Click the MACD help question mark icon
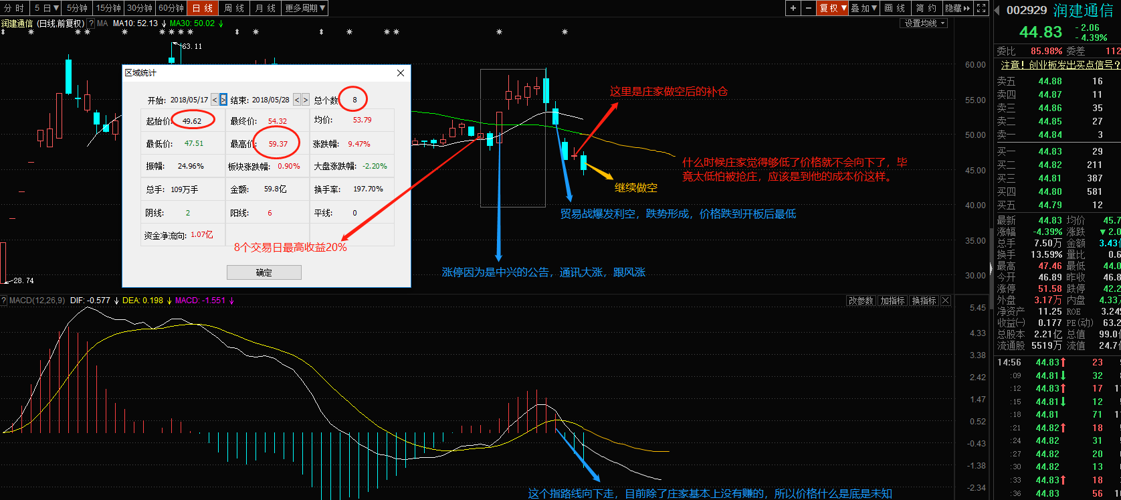This screenshot has height=500, width=1121. [4, 300]
